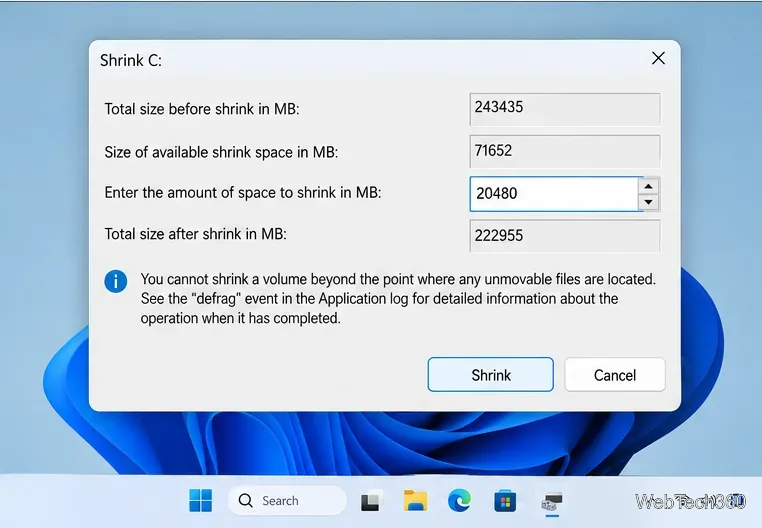Open File Explorer from taskbar
Image resolution: width=762 pixels, height=528 pixels.
416,501
